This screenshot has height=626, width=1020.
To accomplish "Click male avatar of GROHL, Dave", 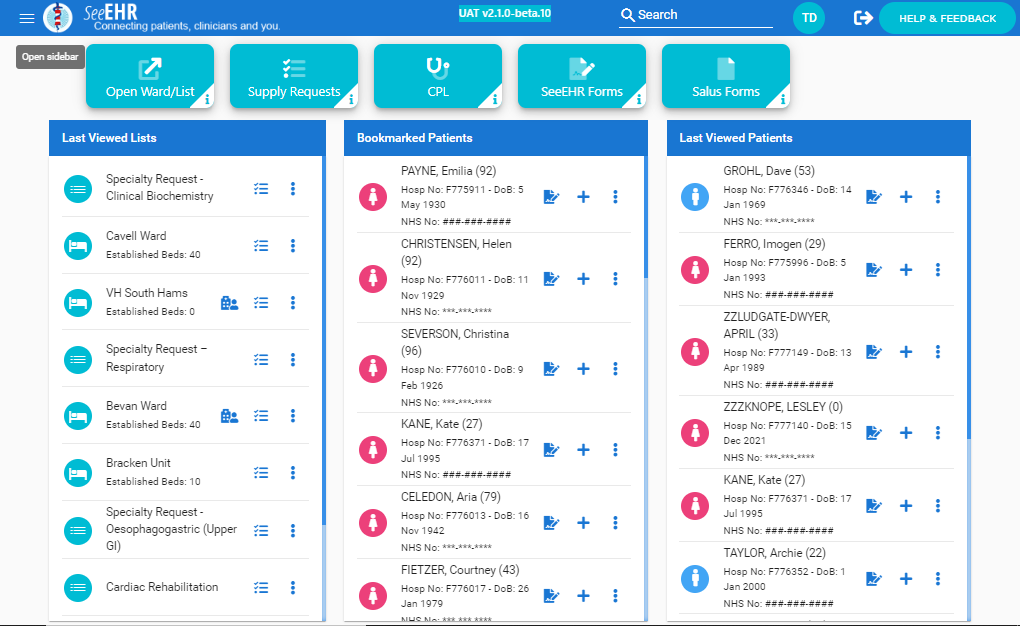I will [695, 197].
